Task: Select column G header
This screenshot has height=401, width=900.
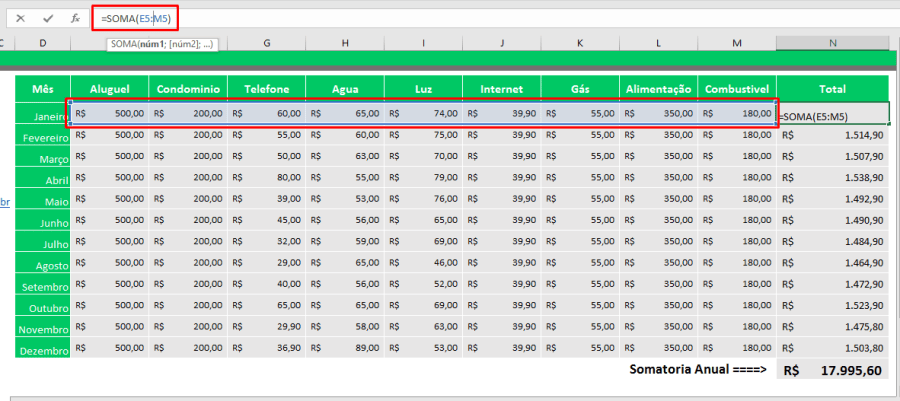Action: (267, 43)
